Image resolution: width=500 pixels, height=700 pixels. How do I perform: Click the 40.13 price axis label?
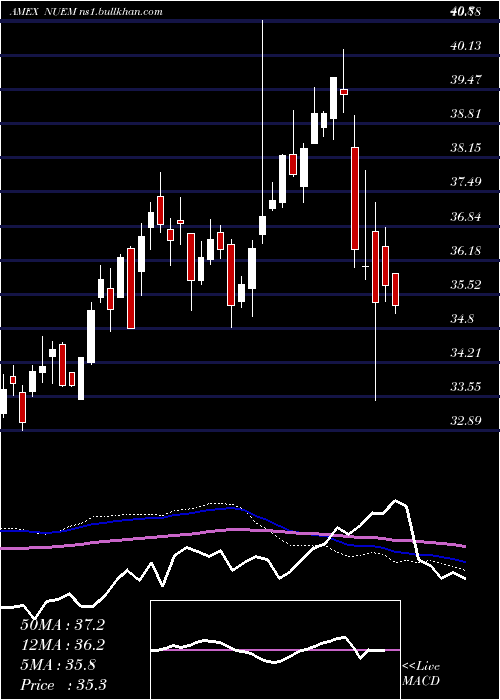click(466, 46)
